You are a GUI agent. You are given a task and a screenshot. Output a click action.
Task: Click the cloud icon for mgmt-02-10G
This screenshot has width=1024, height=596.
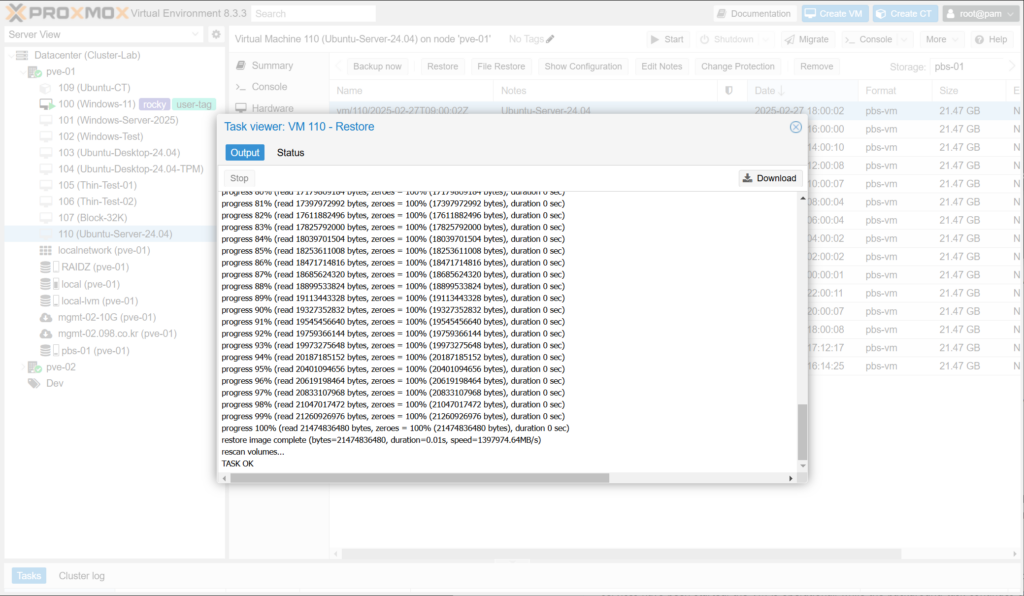[45, 317]
